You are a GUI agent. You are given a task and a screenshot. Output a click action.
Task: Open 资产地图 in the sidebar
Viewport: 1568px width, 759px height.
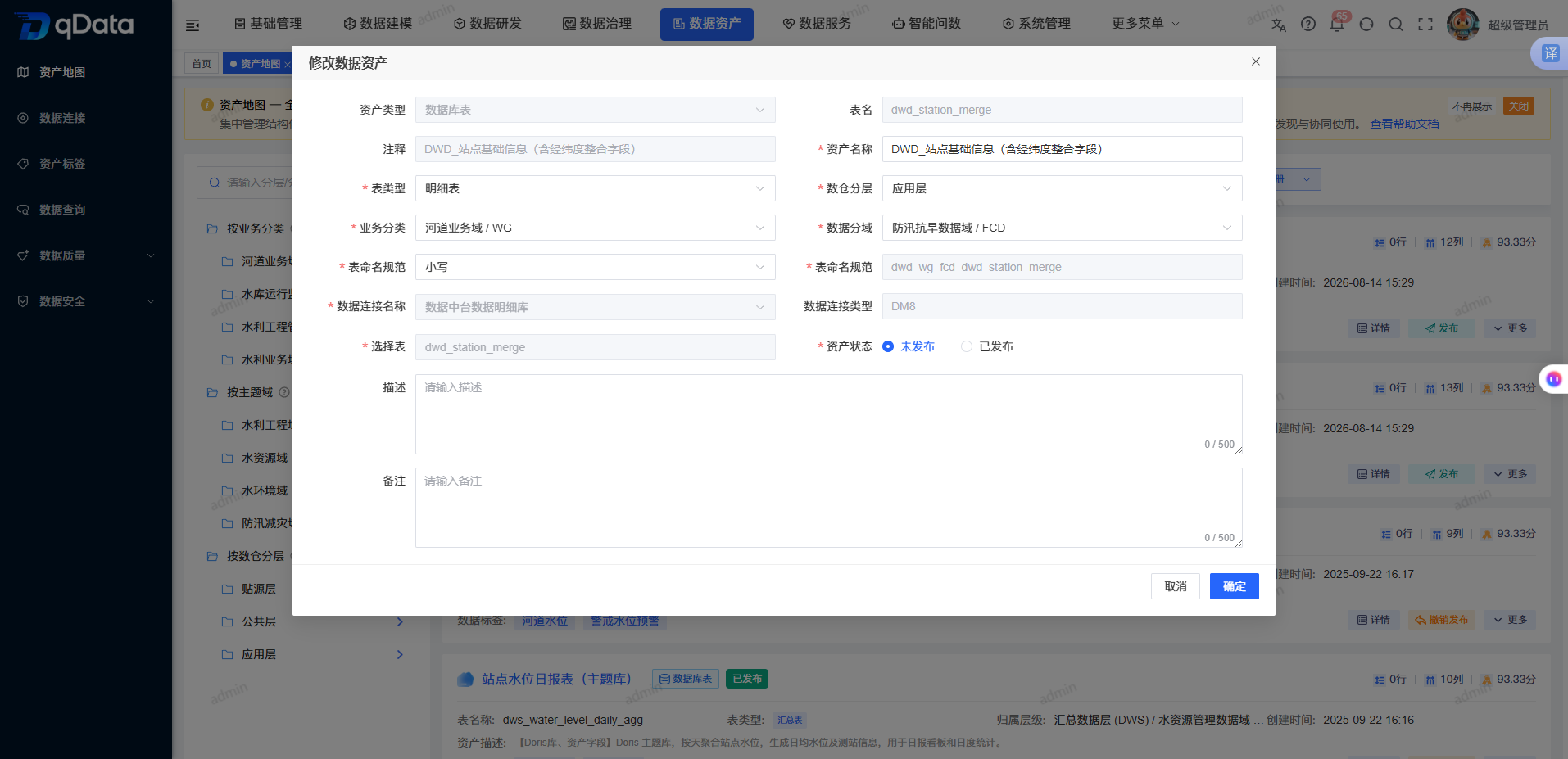[62, 72]
